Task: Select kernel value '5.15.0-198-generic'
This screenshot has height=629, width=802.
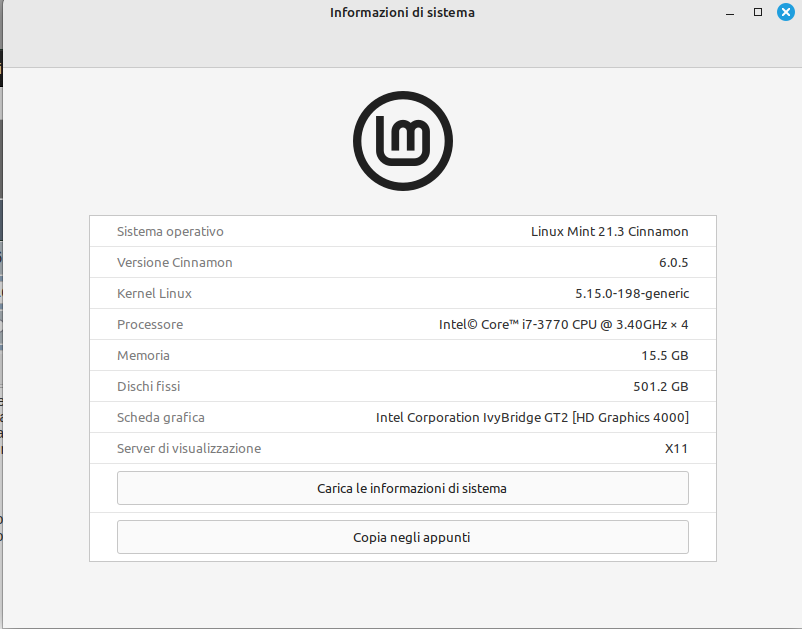Action: click(632, 294)
